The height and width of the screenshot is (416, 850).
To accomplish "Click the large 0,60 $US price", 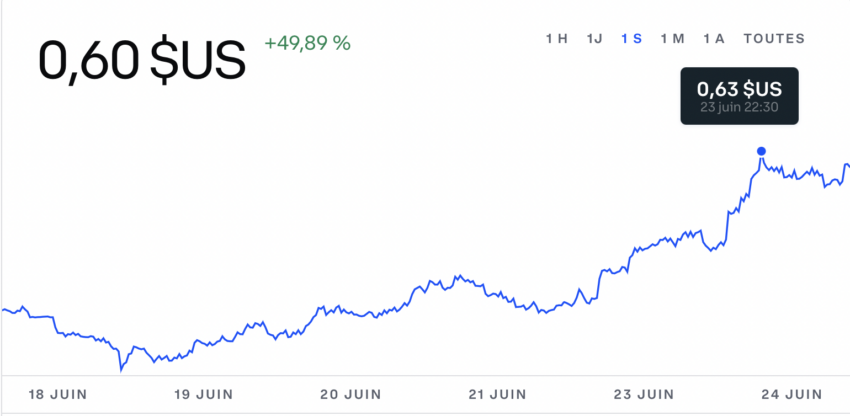I will (x=142, y=60).
